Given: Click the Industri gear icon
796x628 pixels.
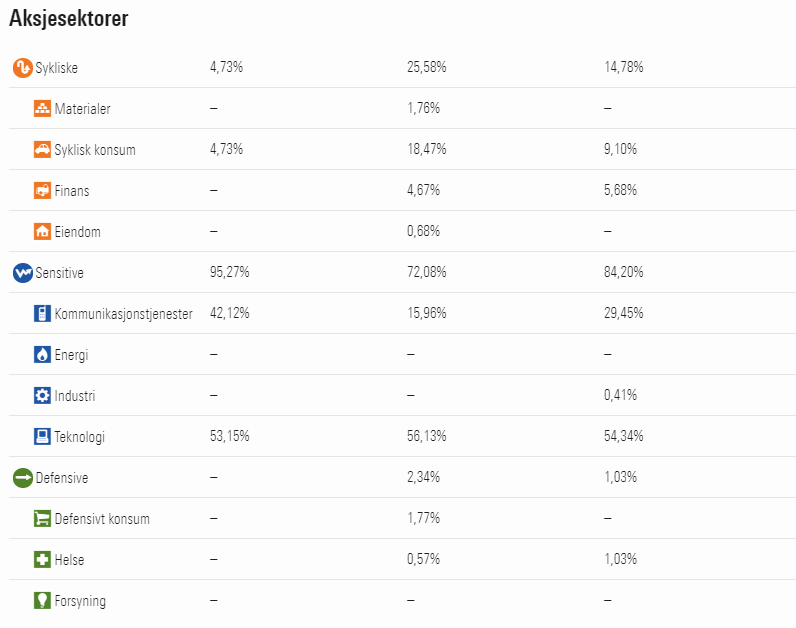Looking at the screenshot, I should point(42,395).
